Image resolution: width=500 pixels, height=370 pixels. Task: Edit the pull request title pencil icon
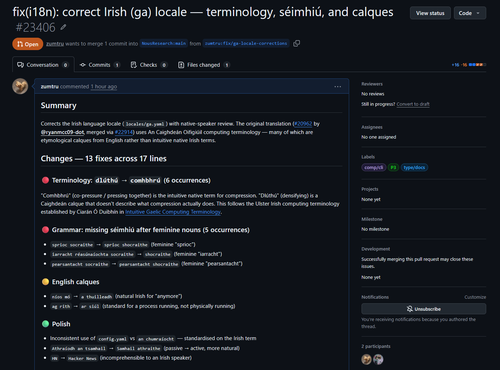point(63,28)
